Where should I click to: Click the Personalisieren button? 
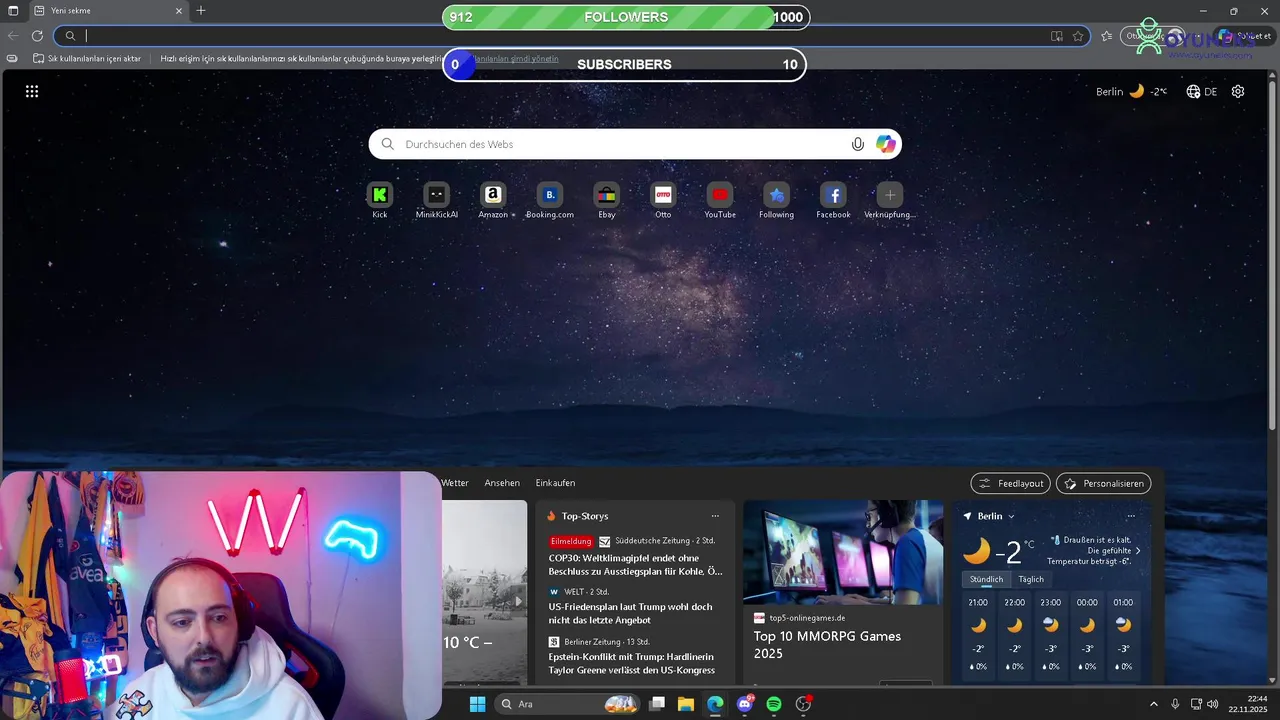[1103, 483]
